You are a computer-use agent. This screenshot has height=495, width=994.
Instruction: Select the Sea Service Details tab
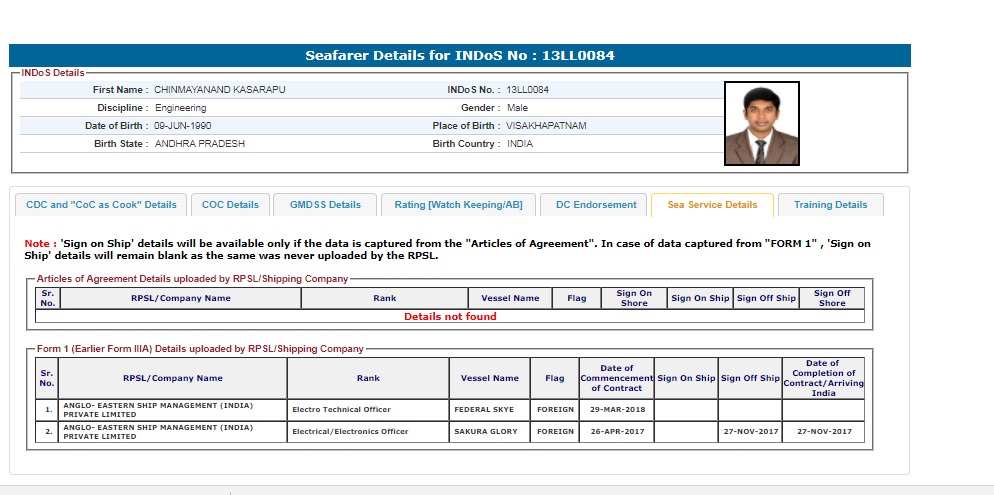pyautogui.click(x=712, y=205)
